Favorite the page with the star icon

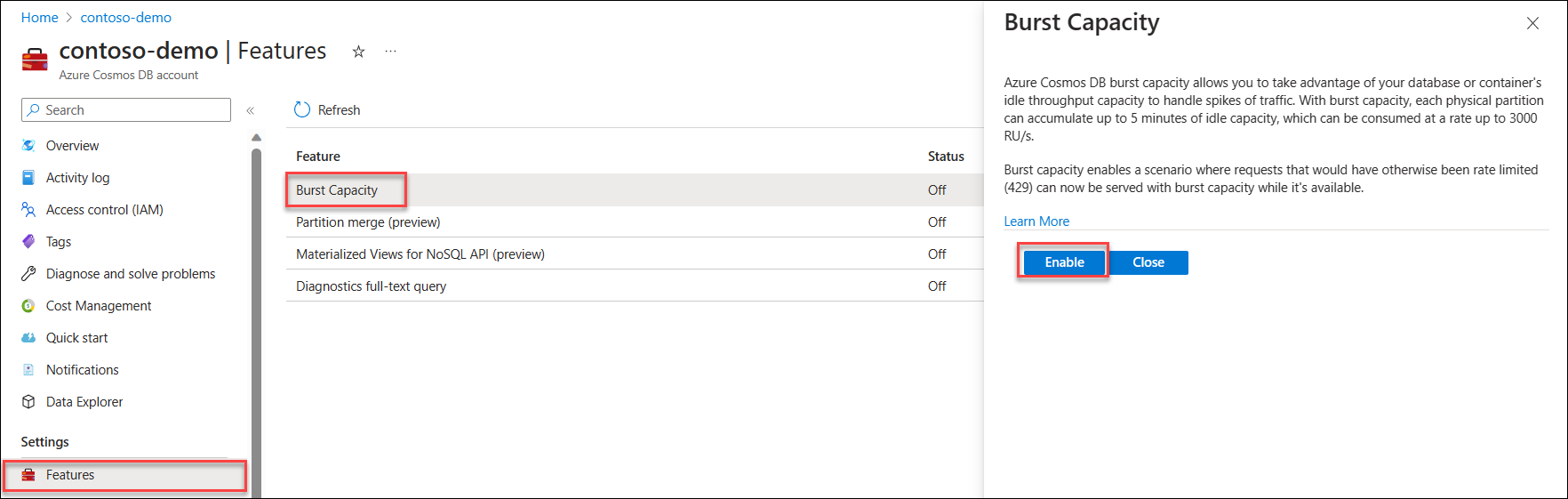[x=358, y=52]
